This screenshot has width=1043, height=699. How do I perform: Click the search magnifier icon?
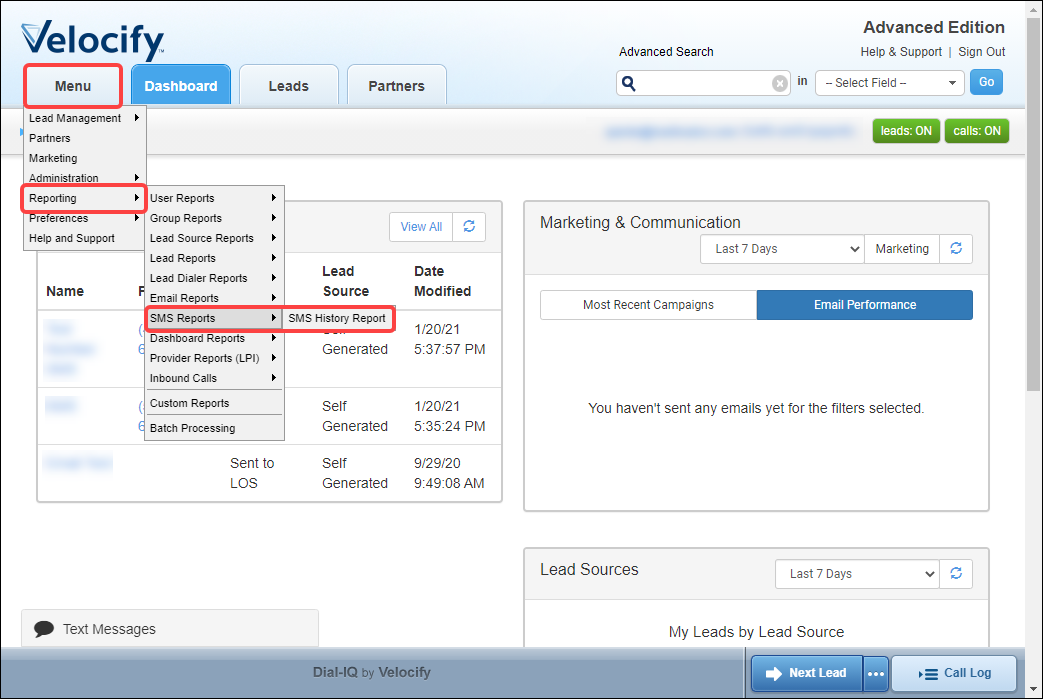coord(629,83)
